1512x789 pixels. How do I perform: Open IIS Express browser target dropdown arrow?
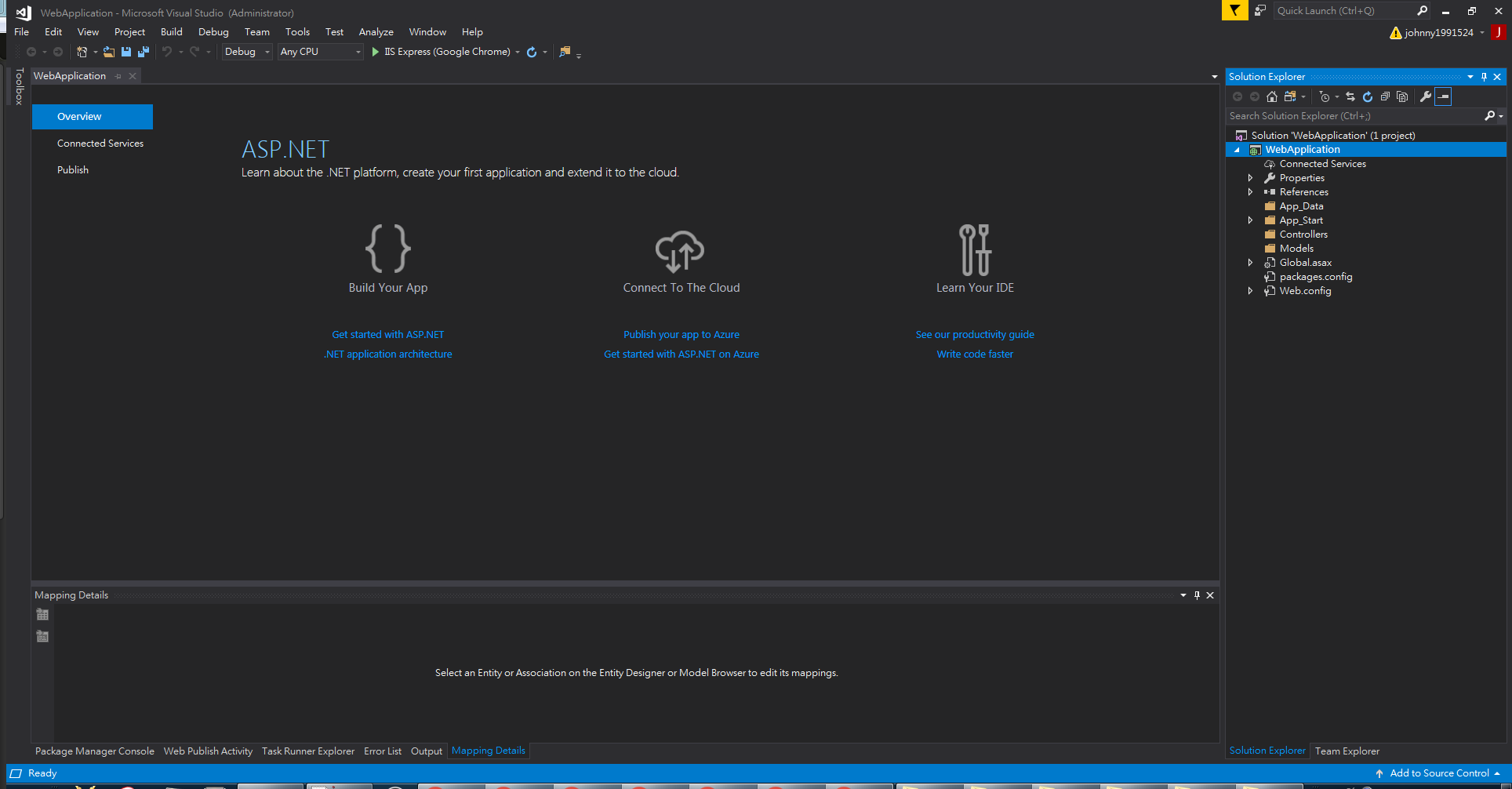518,52
